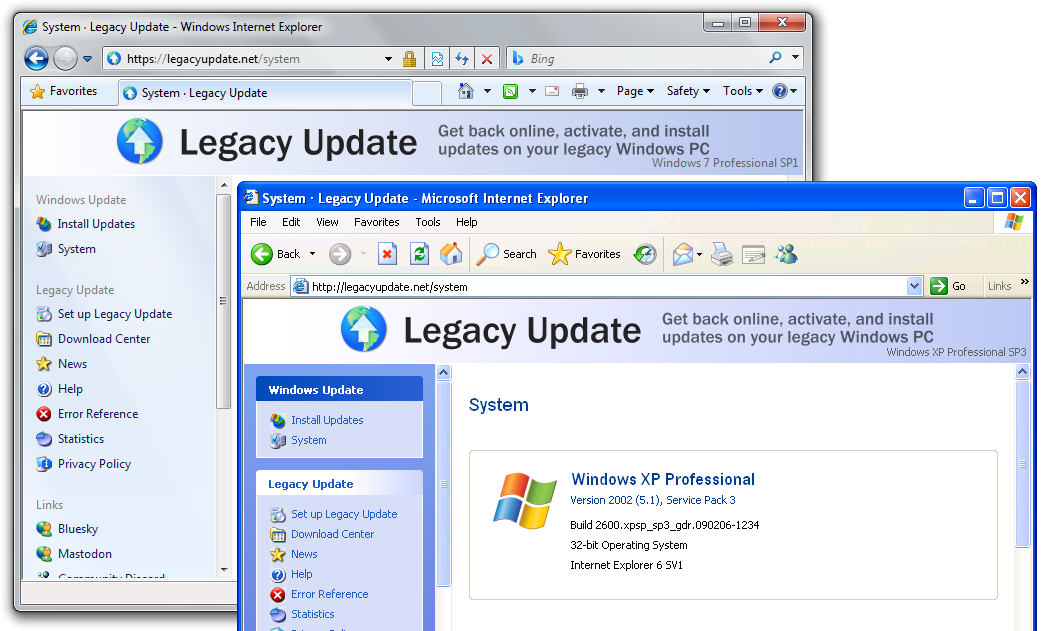This screenshot has width=1050, height=631.
Task: Click Go button next to XP address bar
Action: [x=948, y=286]
